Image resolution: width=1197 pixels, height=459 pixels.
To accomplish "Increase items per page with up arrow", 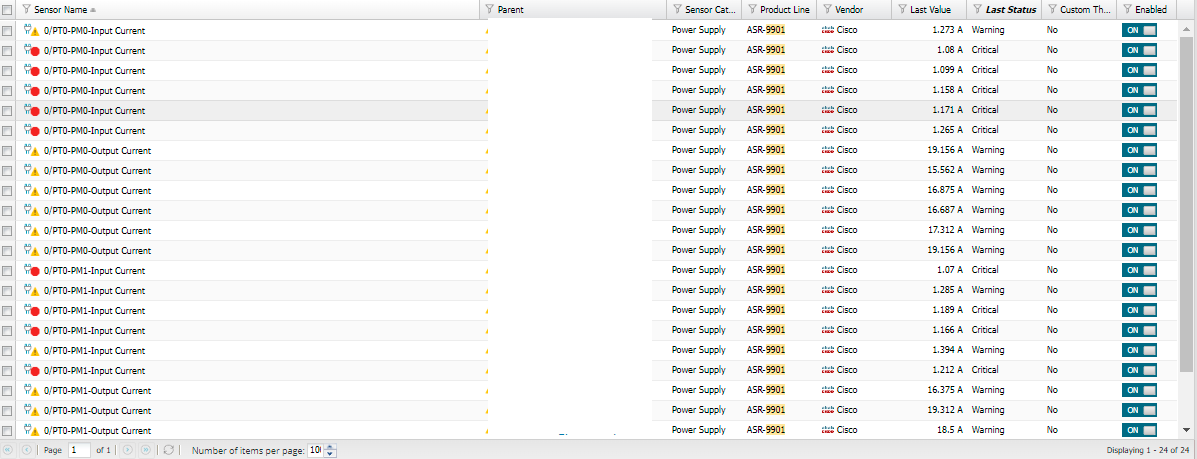I will click(x=331, y=447).
